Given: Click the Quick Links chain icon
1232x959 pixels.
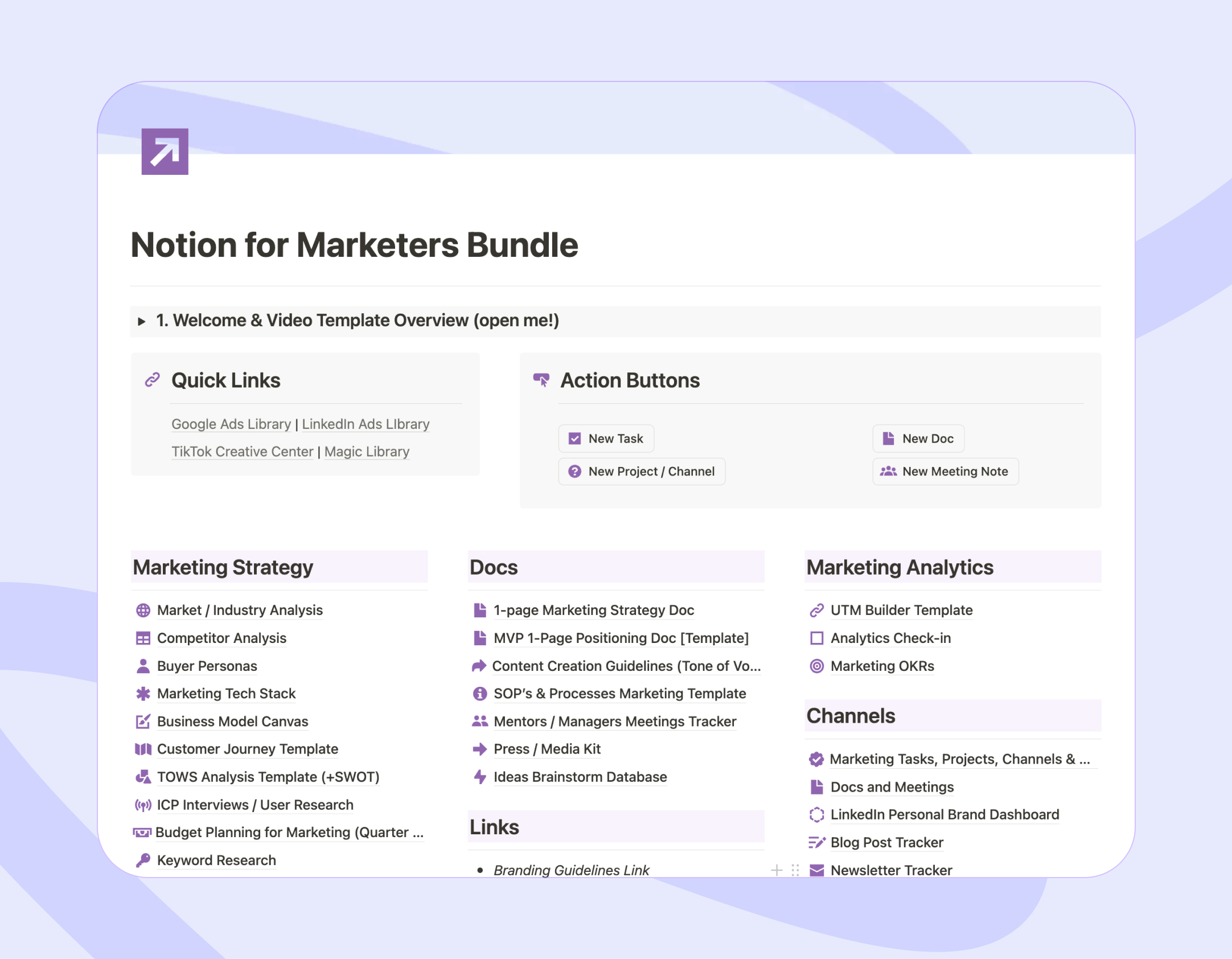Looking at the screenshot, I should [152, 380].
